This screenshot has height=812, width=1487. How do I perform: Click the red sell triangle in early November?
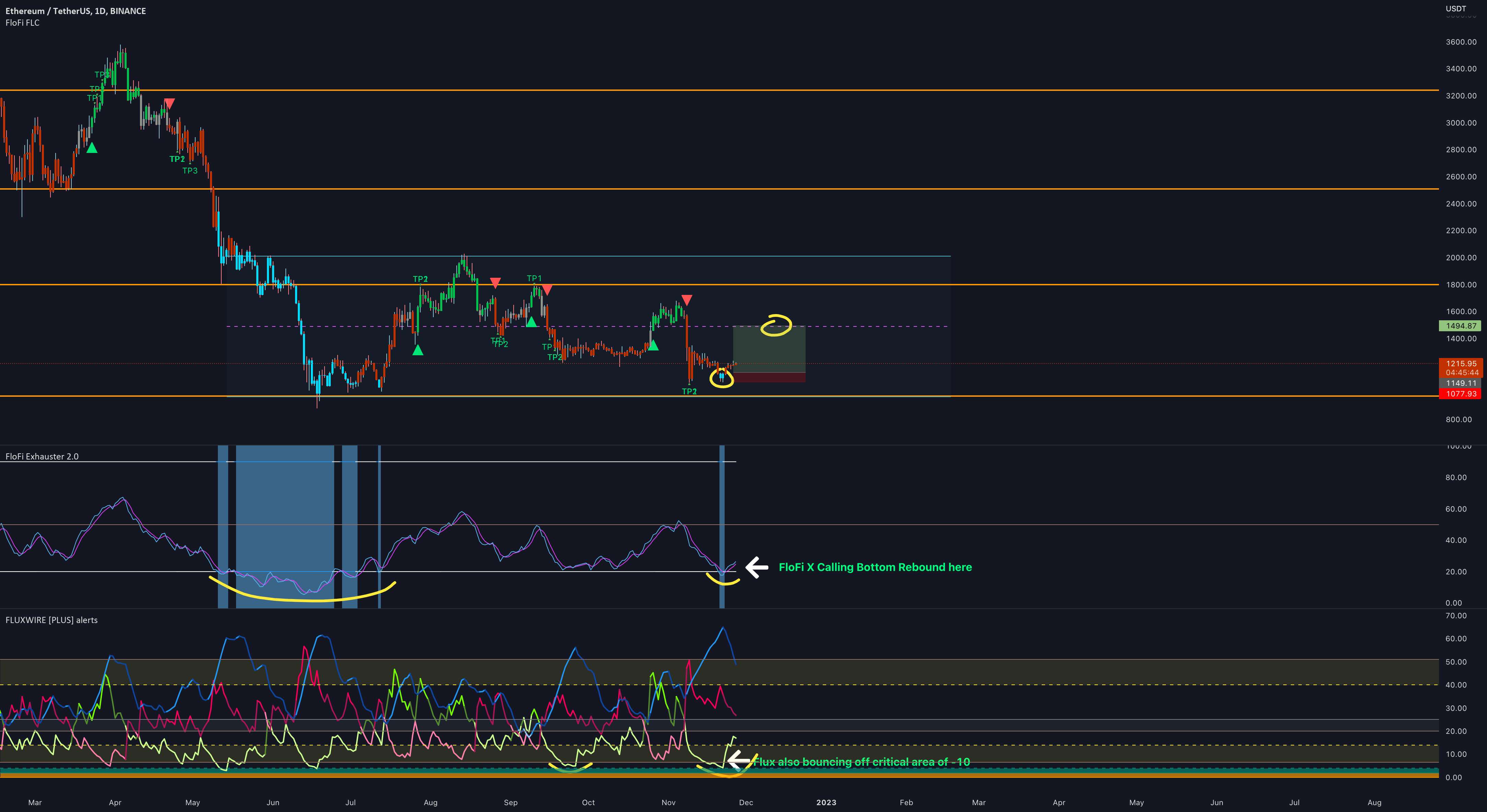coord(686,300)
